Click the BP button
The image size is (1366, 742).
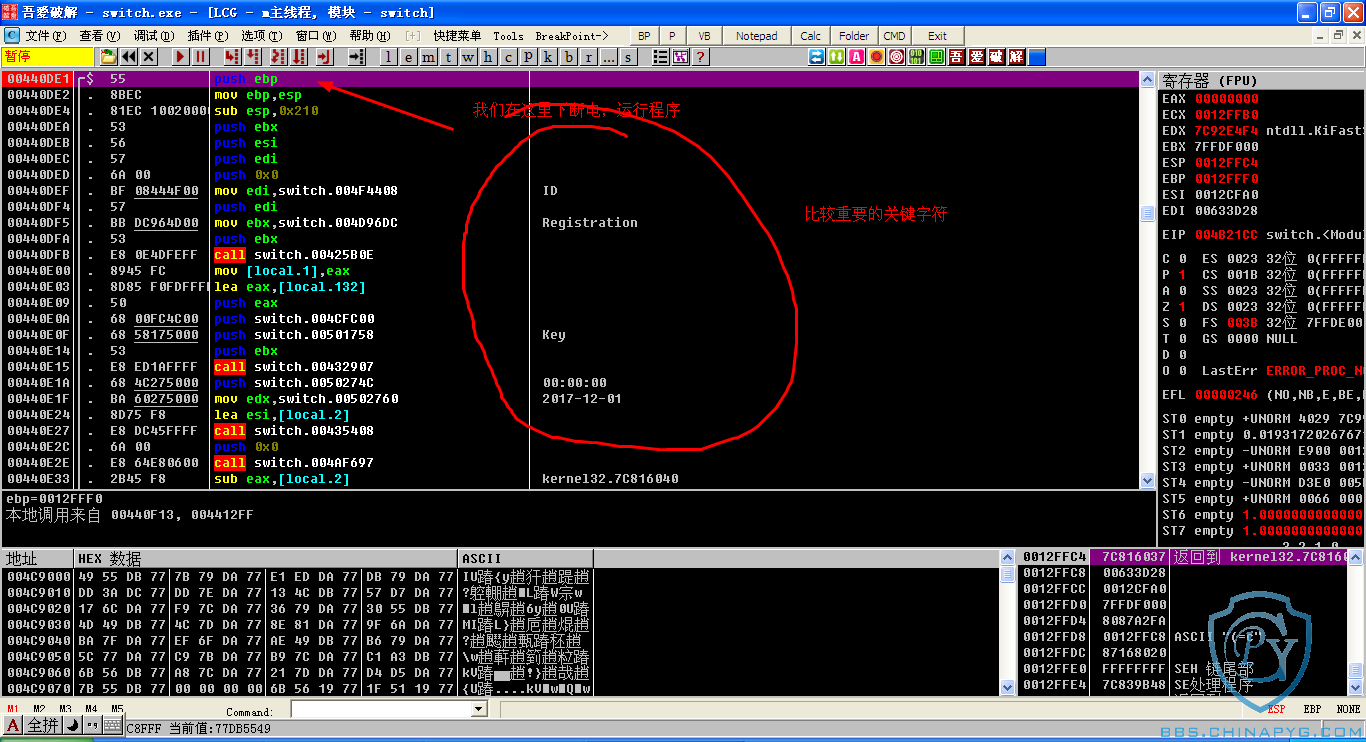pyautogui.click(x=644, y=36)
